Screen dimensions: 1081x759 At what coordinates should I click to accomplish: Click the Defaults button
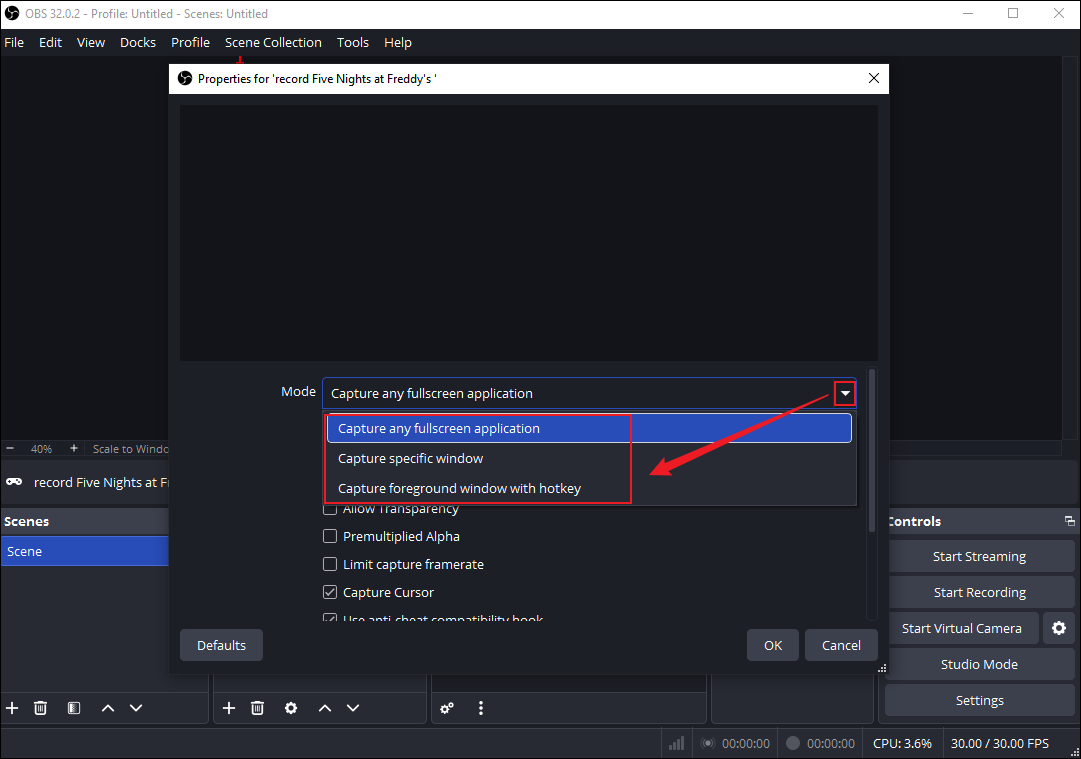[221, 645]
